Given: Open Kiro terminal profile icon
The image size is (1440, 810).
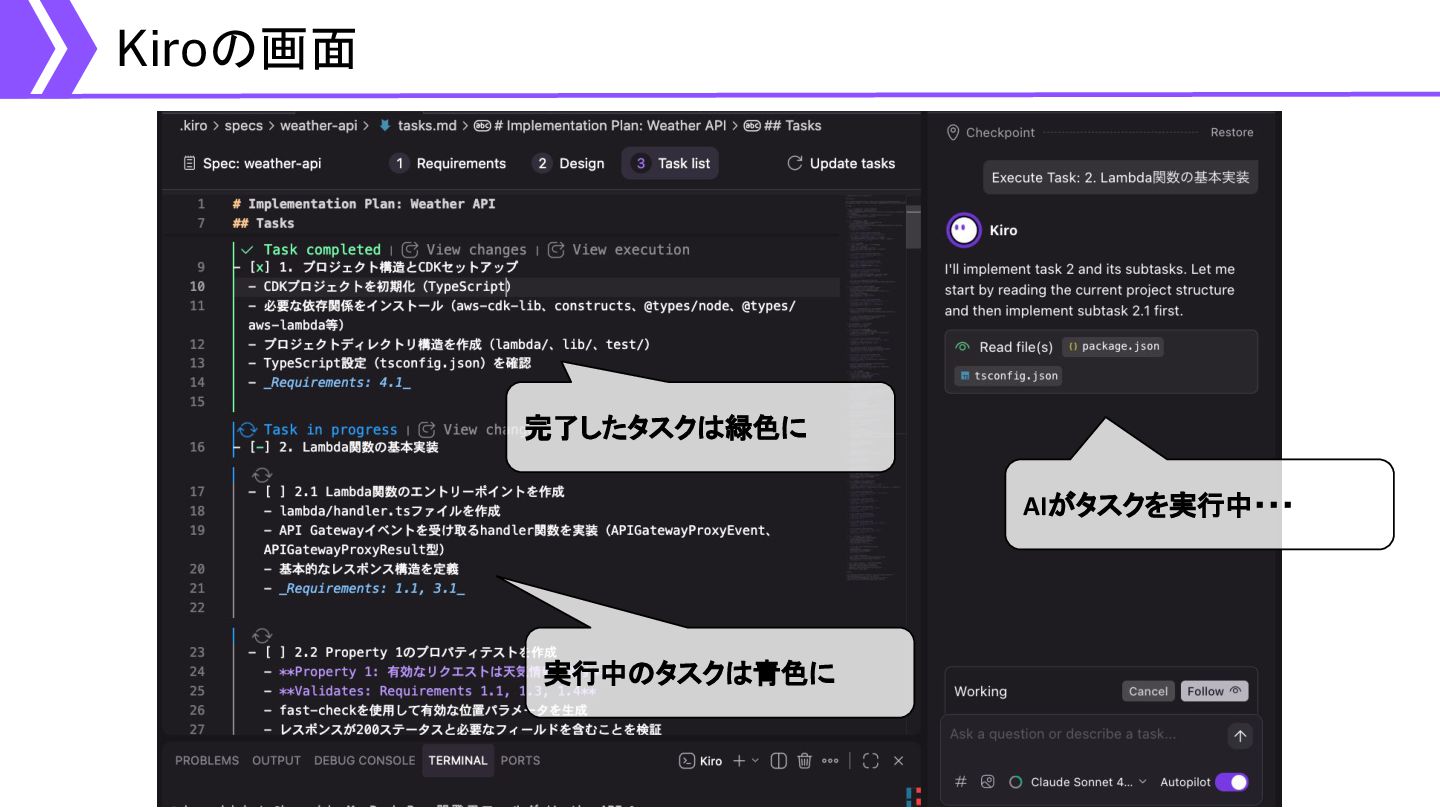Looking at the screenshot, I should point(687,761).
